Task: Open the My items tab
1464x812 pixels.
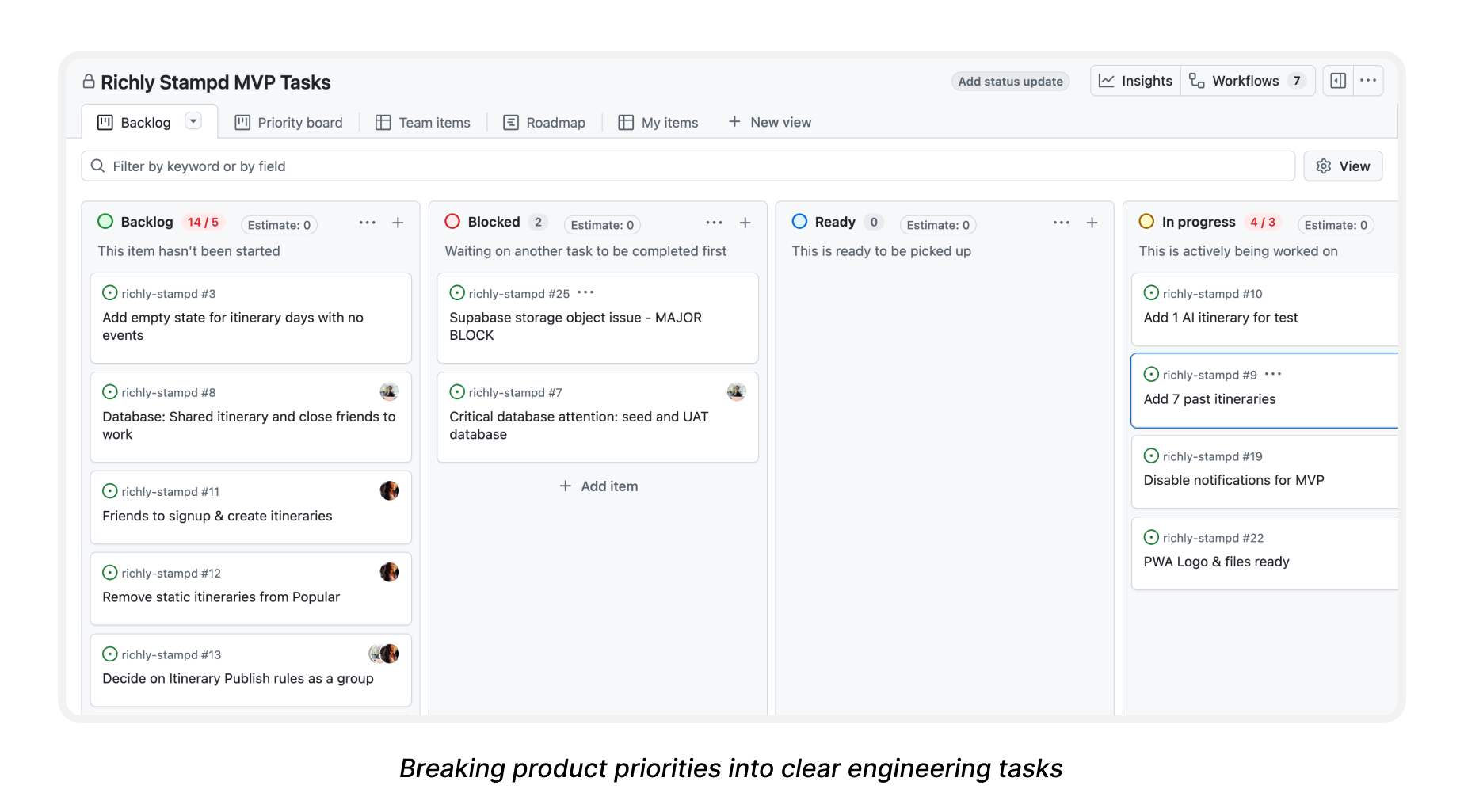Action: coord(658,123)
